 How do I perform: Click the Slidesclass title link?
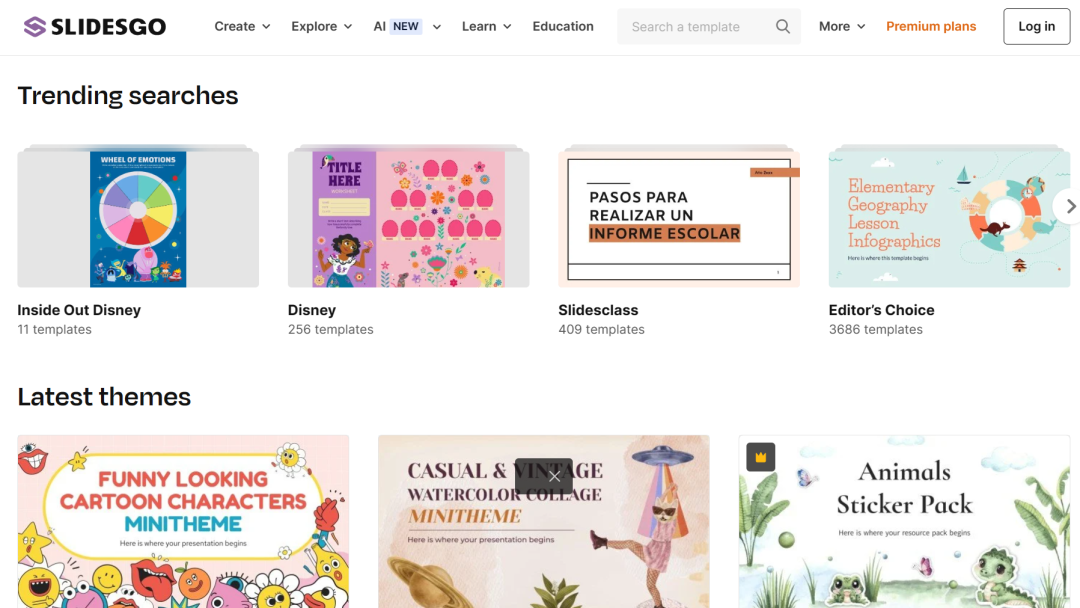(599, 311)
